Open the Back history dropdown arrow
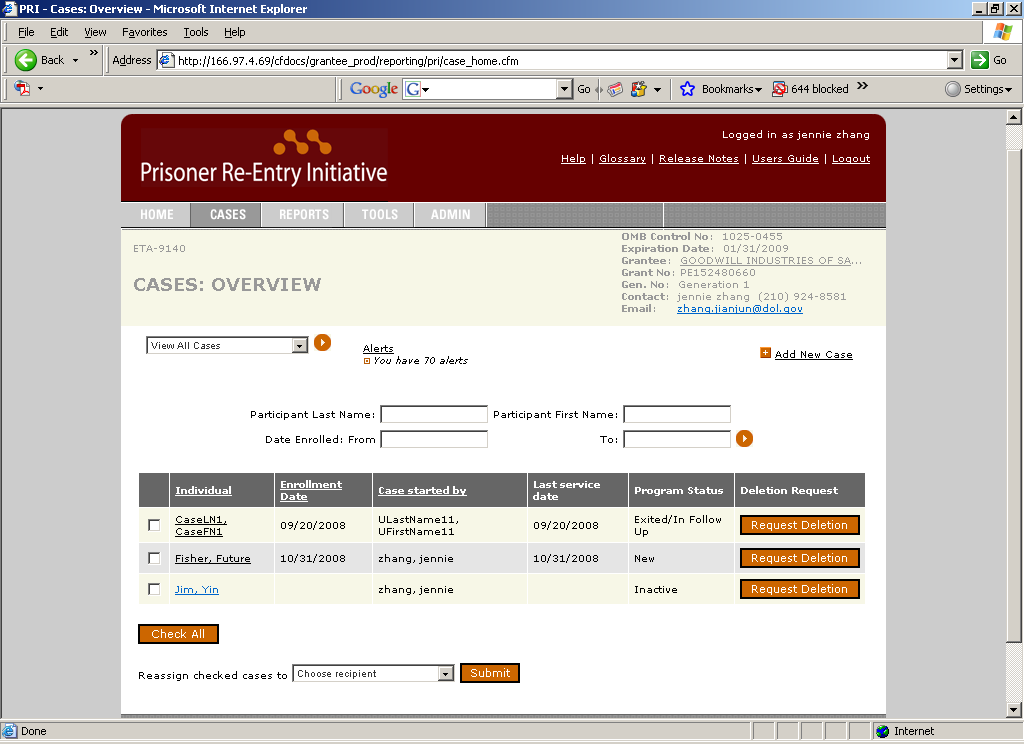The height and width of the screenshot is (744, 1024). click(x=75, y=60)
